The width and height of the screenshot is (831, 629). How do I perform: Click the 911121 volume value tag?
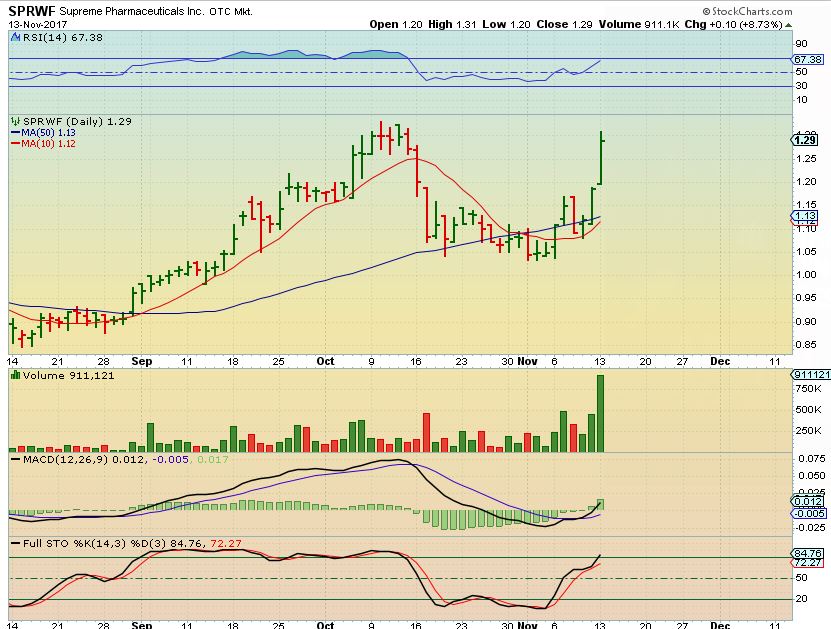[x=811, y=375]
